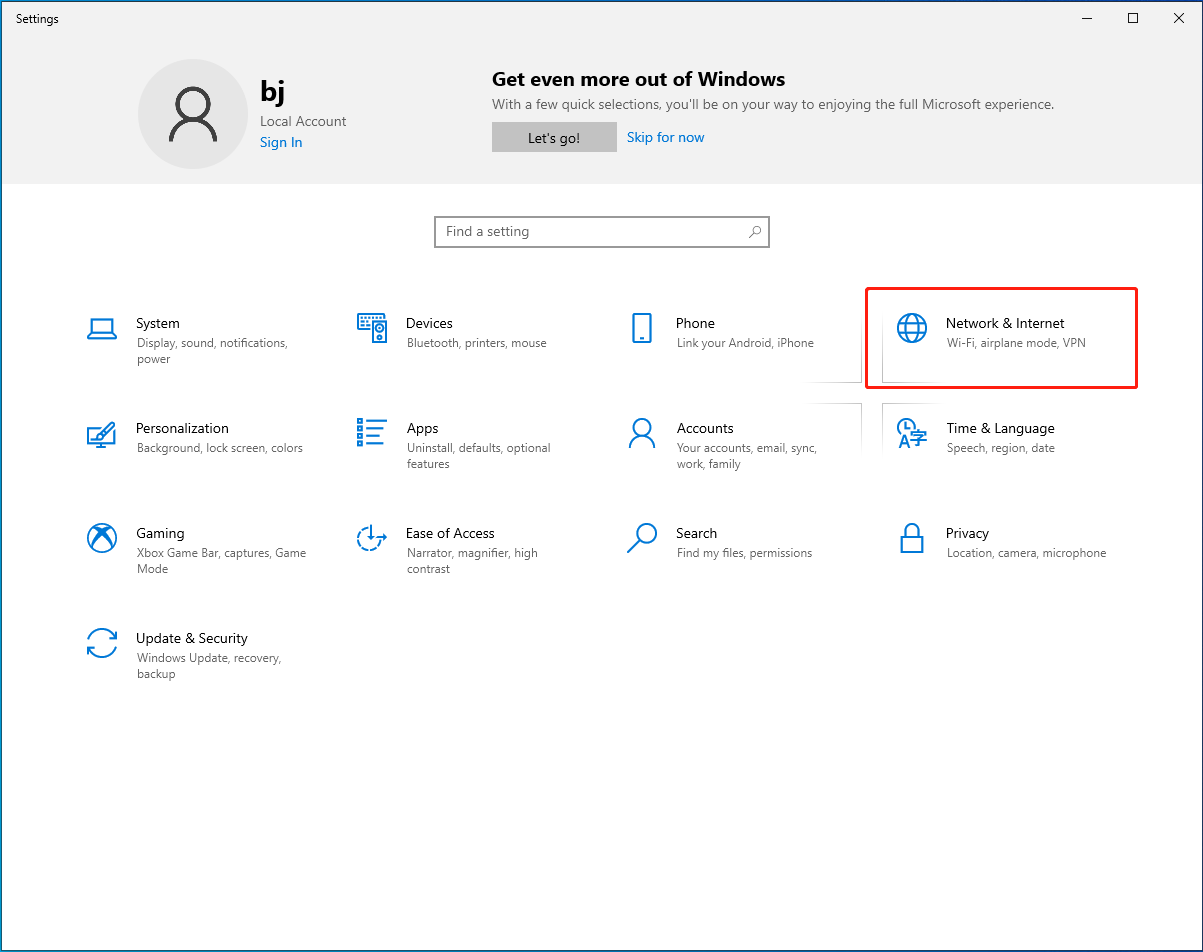Click the 'Narrator, magnifier, high contrast' description

(472, 562)
